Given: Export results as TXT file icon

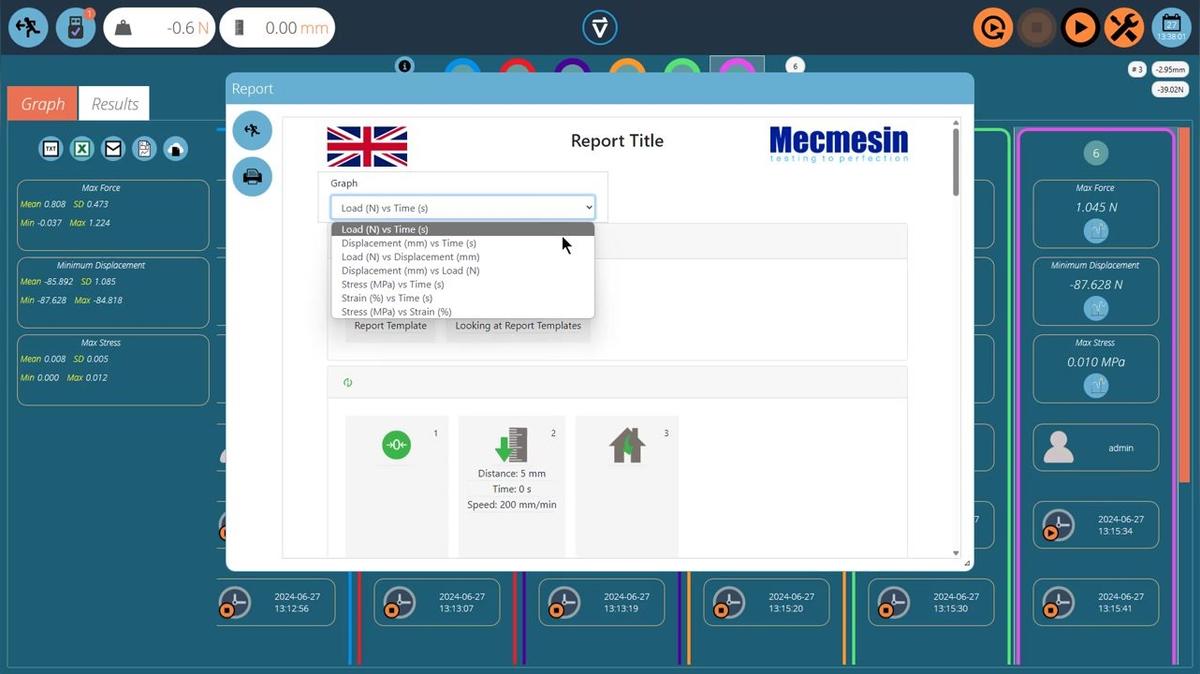Looking at the screenshot, I should [51, 149].
